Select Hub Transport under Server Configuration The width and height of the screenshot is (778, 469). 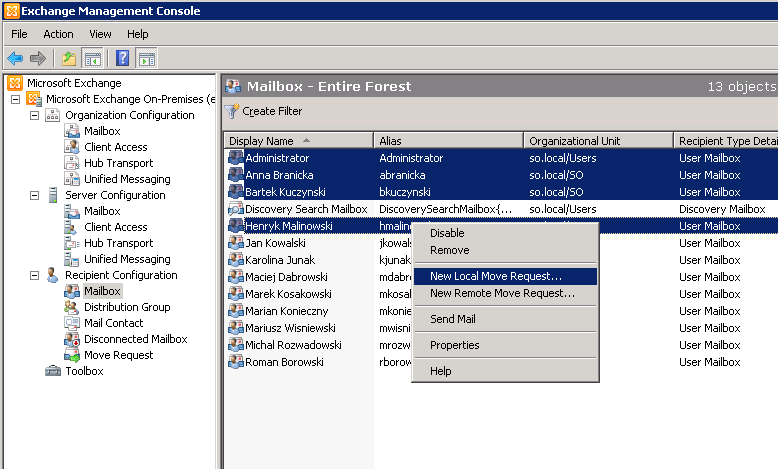119,243
